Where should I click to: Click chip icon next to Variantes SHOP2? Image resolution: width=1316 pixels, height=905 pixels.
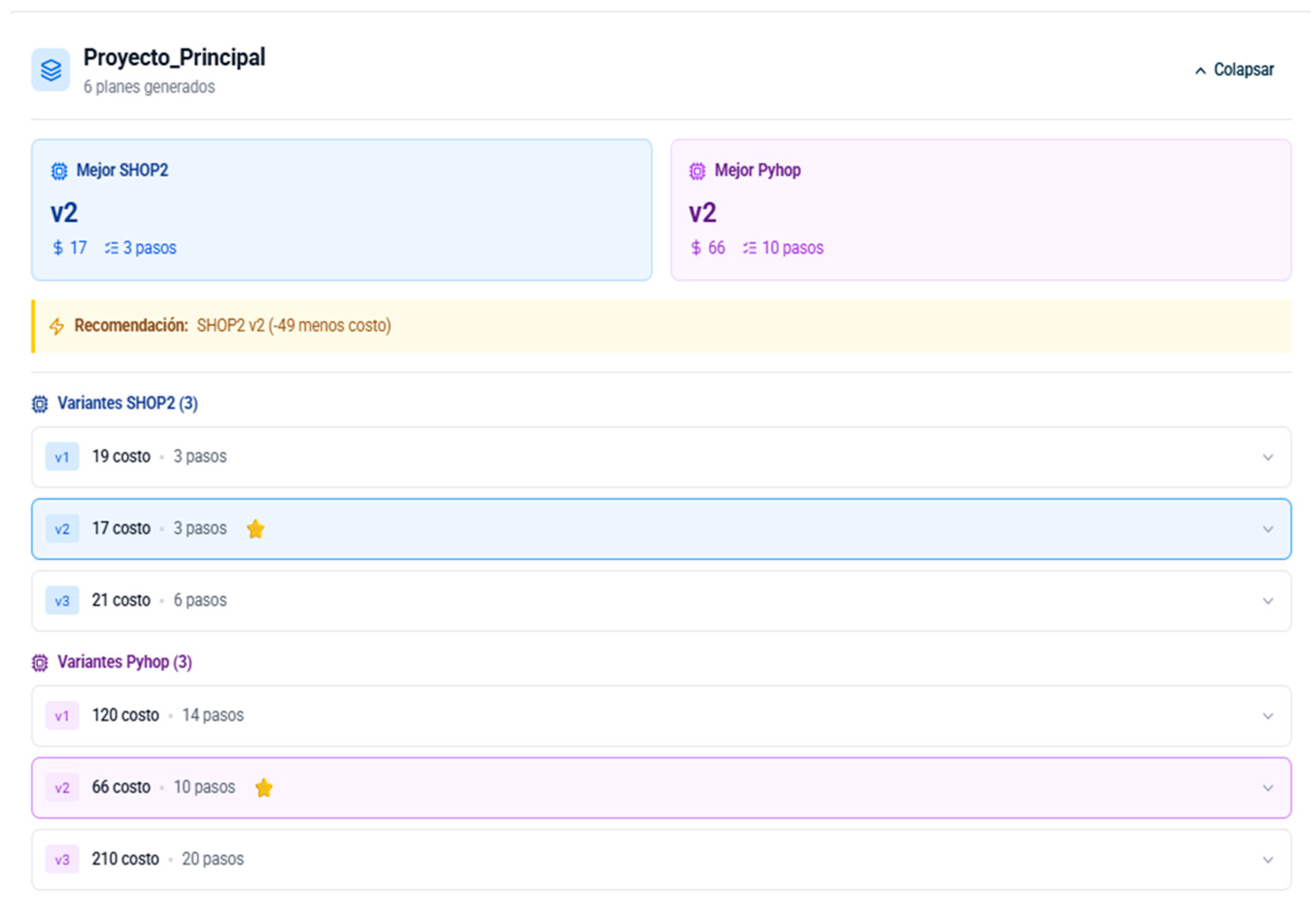40,404
